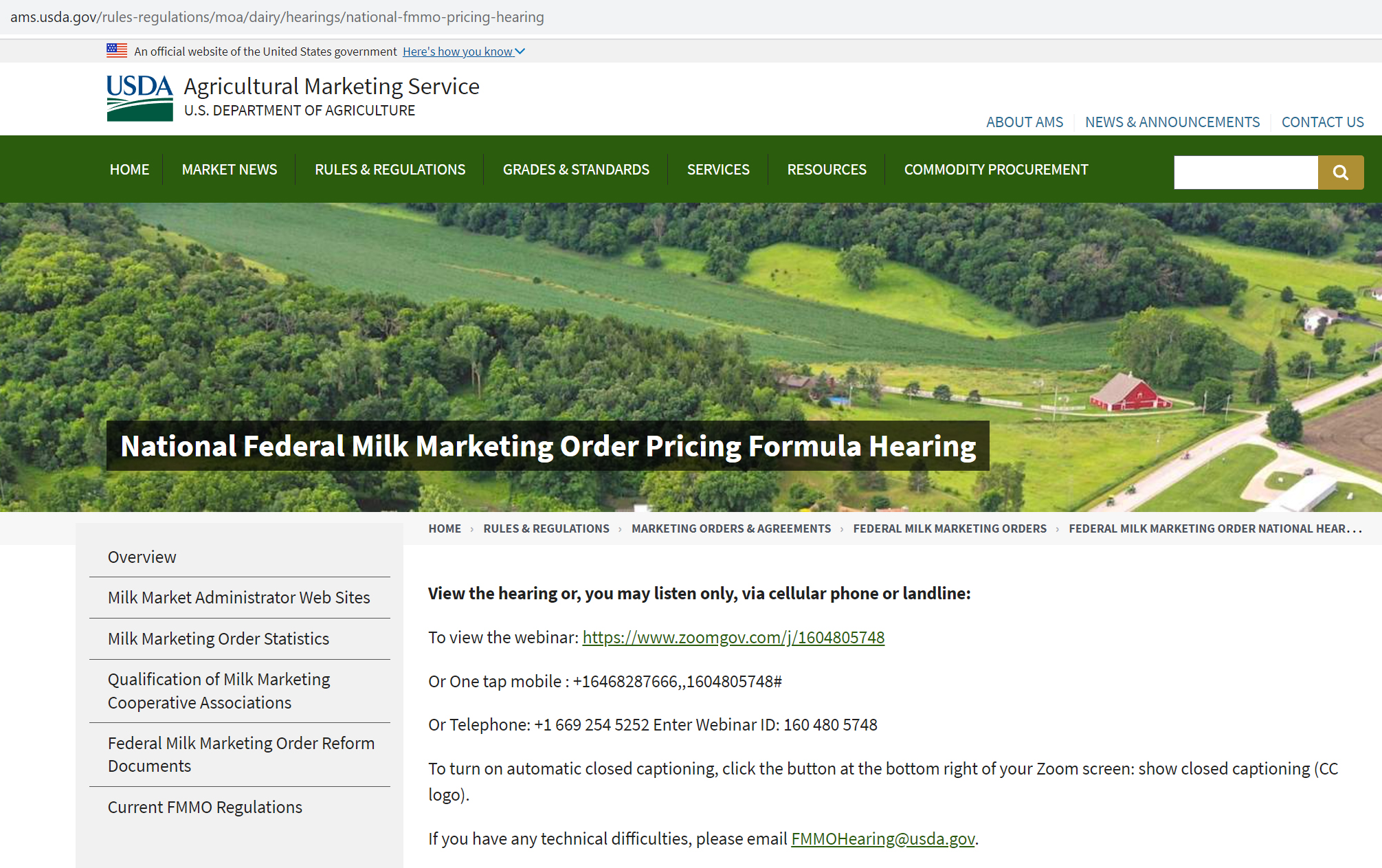Open Milk Marketing Order Statistics sidebar item
Viewport: 1382px width, 868px height.
pyautogui.click(x=218, y=639)
